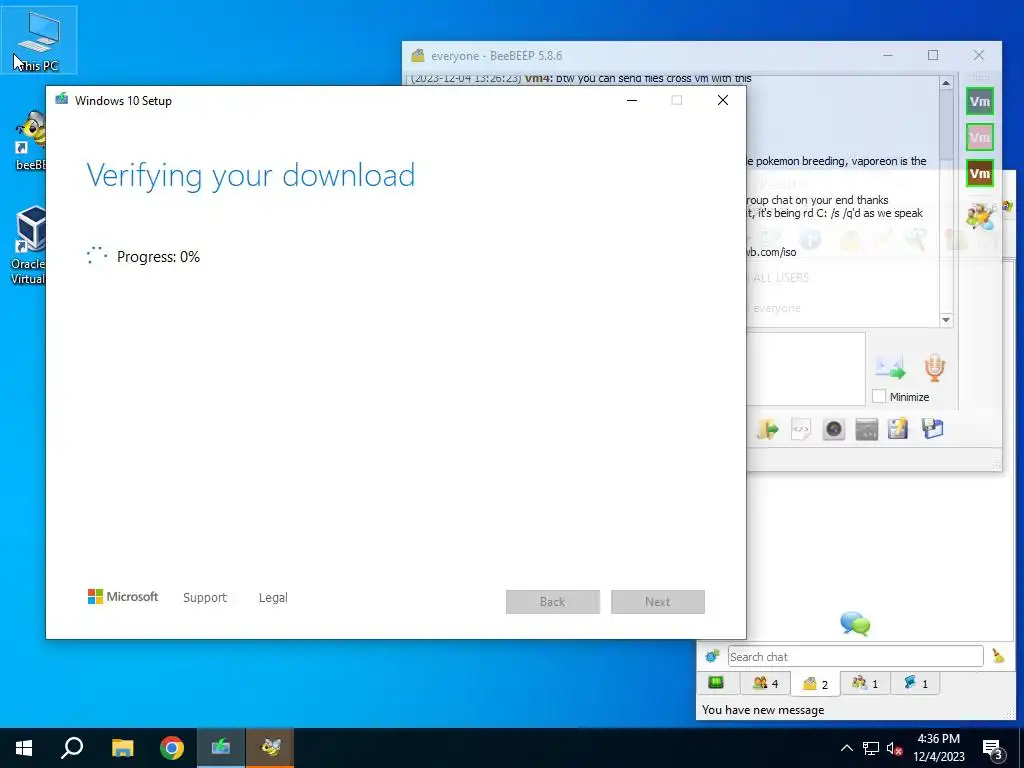
Task: Minimize the Windows 10 Setup window
Action: pos(632,101)
